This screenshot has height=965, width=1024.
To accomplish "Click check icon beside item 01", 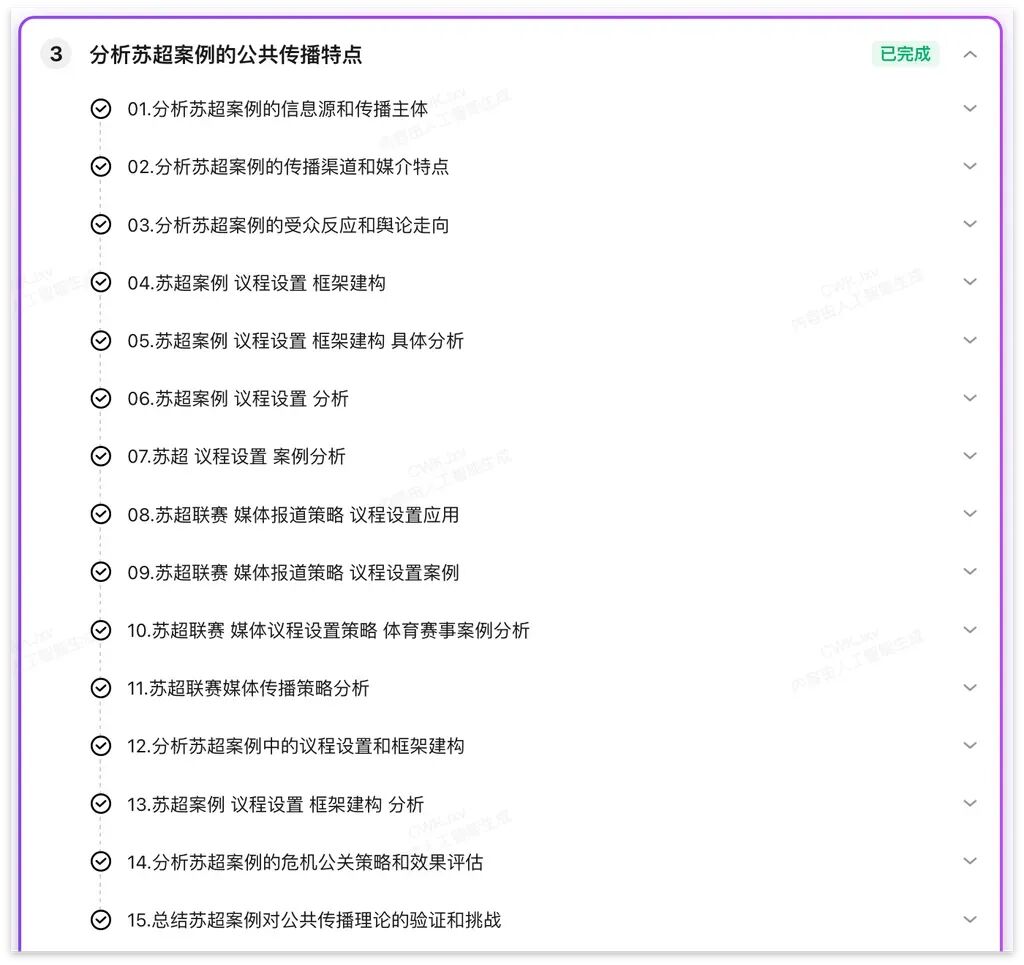I will (101, 108).
